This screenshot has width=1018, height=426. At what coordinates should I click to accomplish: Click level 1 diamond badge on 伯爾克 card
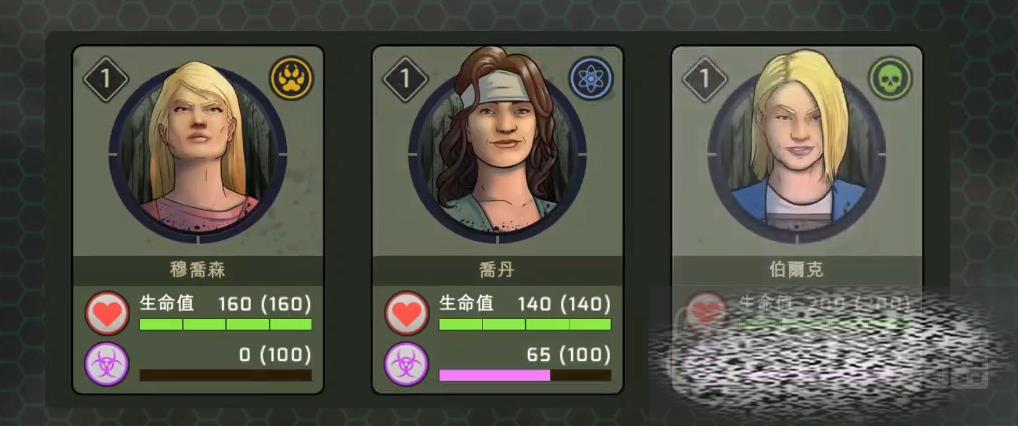[x=705, y=79]
